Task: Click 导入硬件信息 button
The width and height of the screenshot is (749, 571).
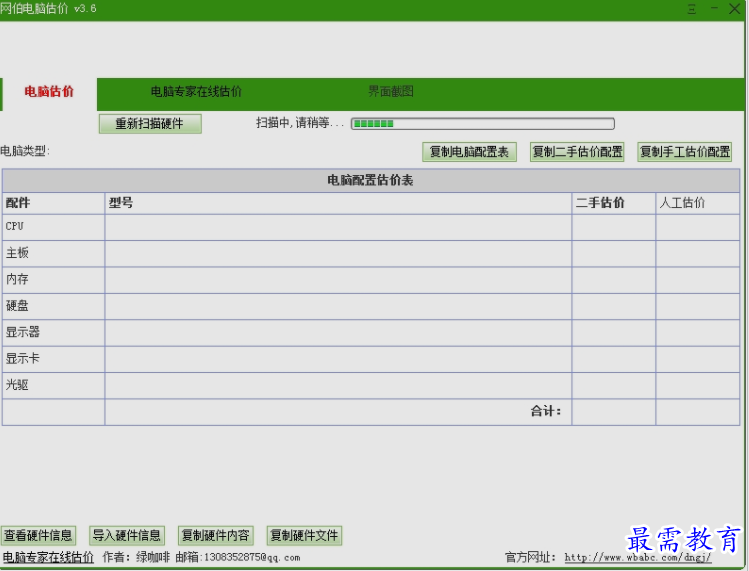Action: [x=127, y=535]
